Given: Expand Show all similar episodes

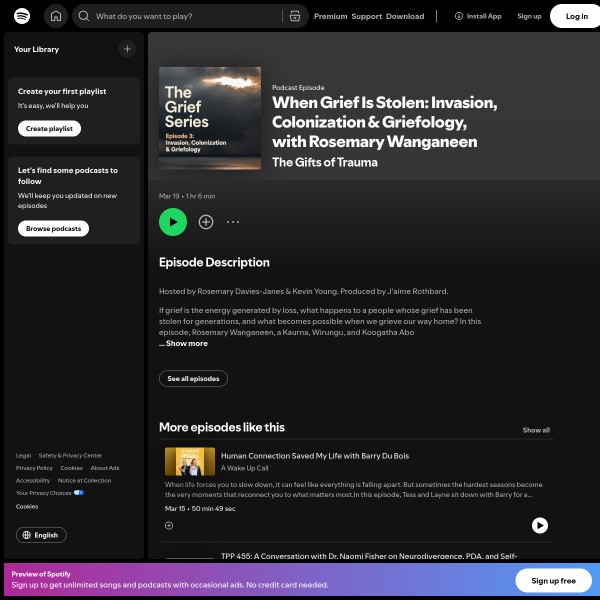Looking at the screenshot, I should click(536, 430).
